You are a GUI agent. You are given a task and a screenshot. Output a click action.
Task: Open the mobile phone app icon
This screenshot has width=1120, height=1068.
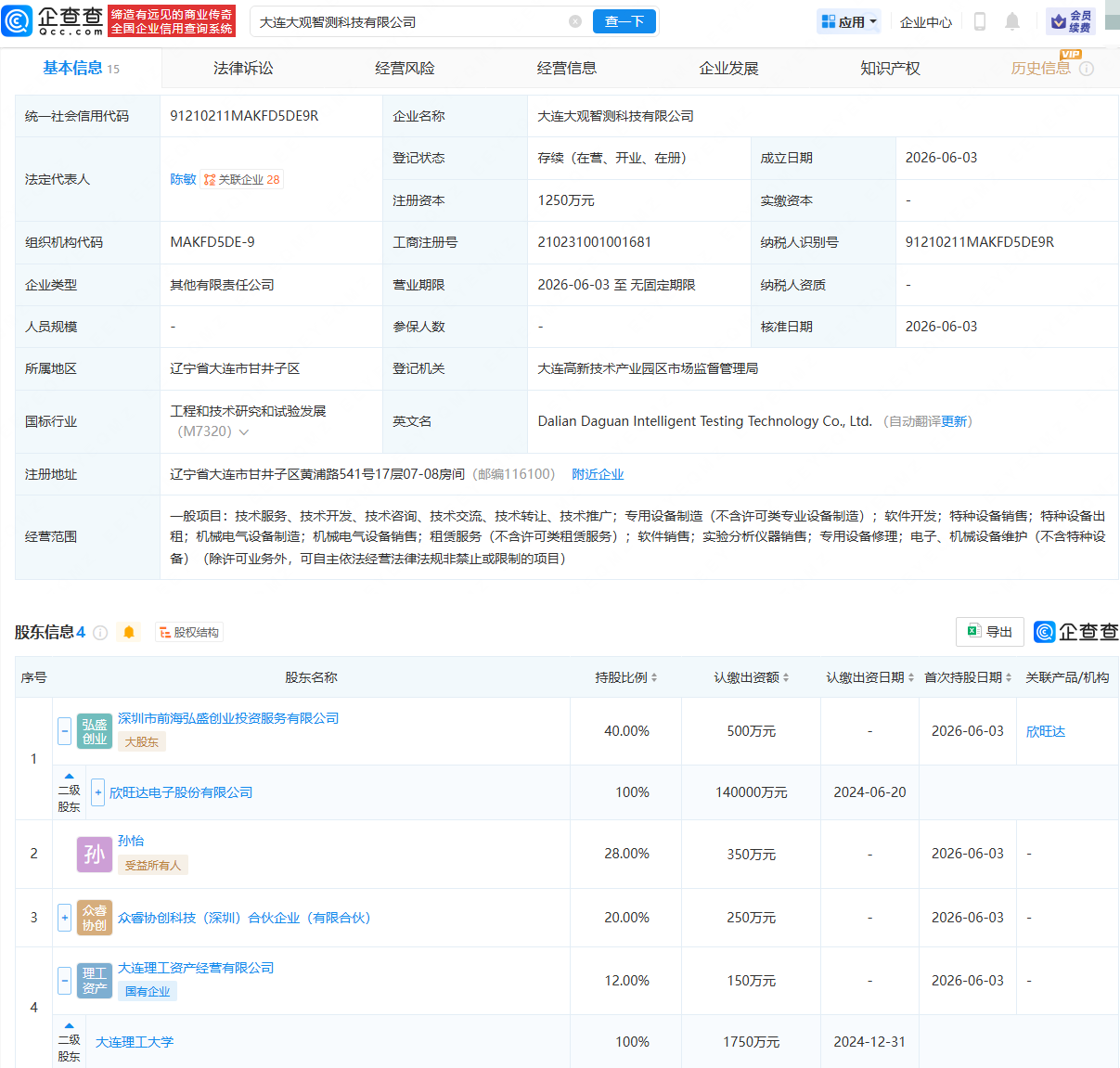tap(980, 21)
